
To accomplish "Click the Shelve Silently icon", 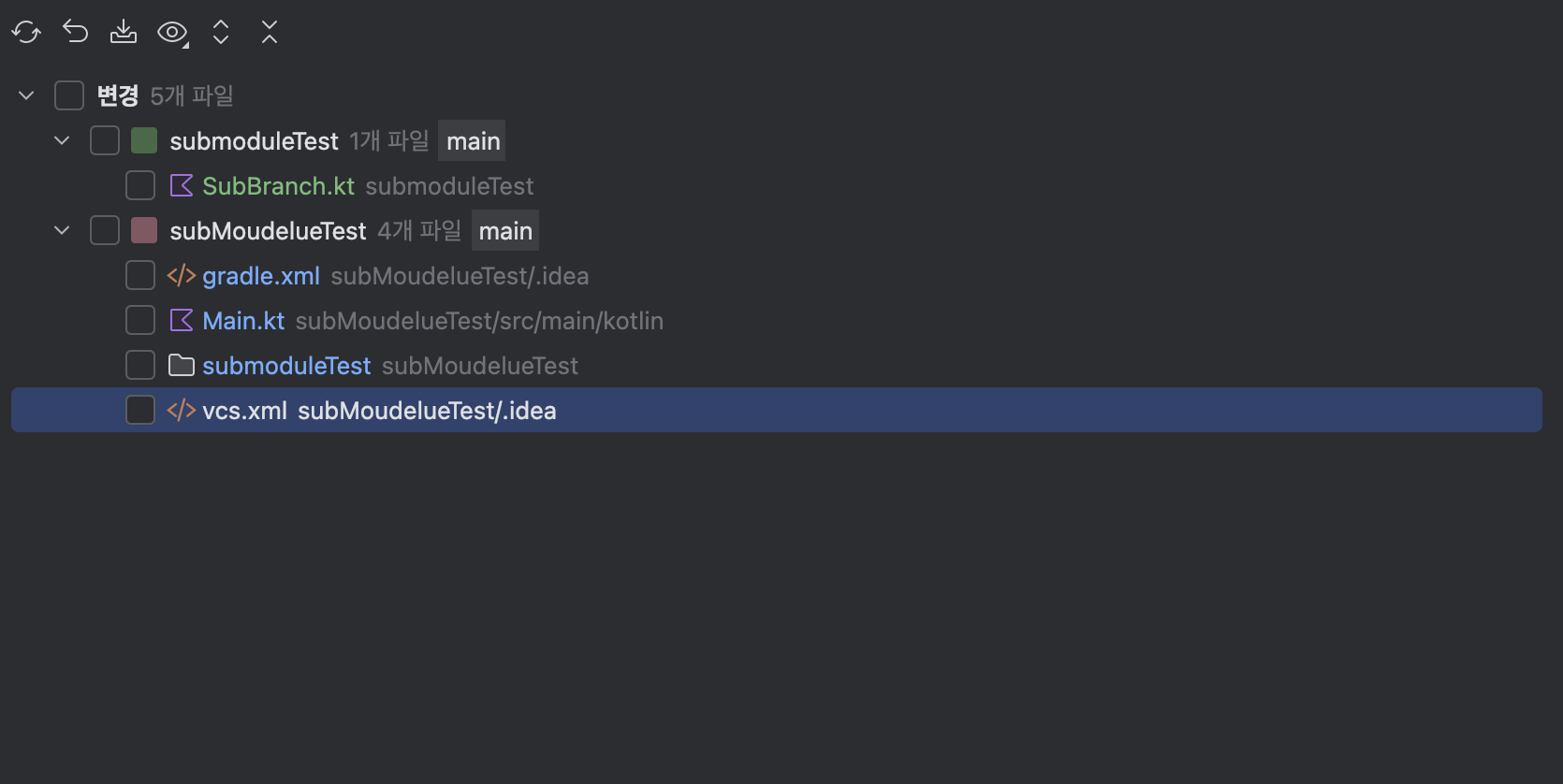I will click(124, 31).
